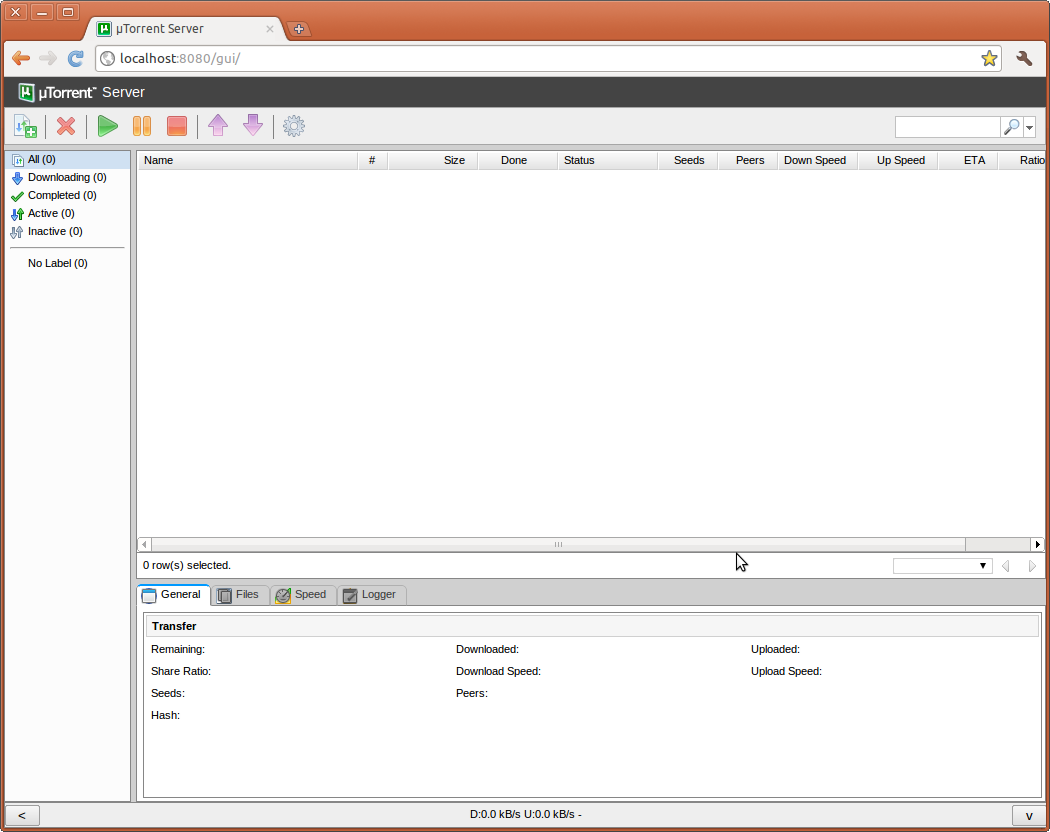Click the browser Forward arrow
This screenshot has height=832, width=1050.
click(x=48, y=59)
